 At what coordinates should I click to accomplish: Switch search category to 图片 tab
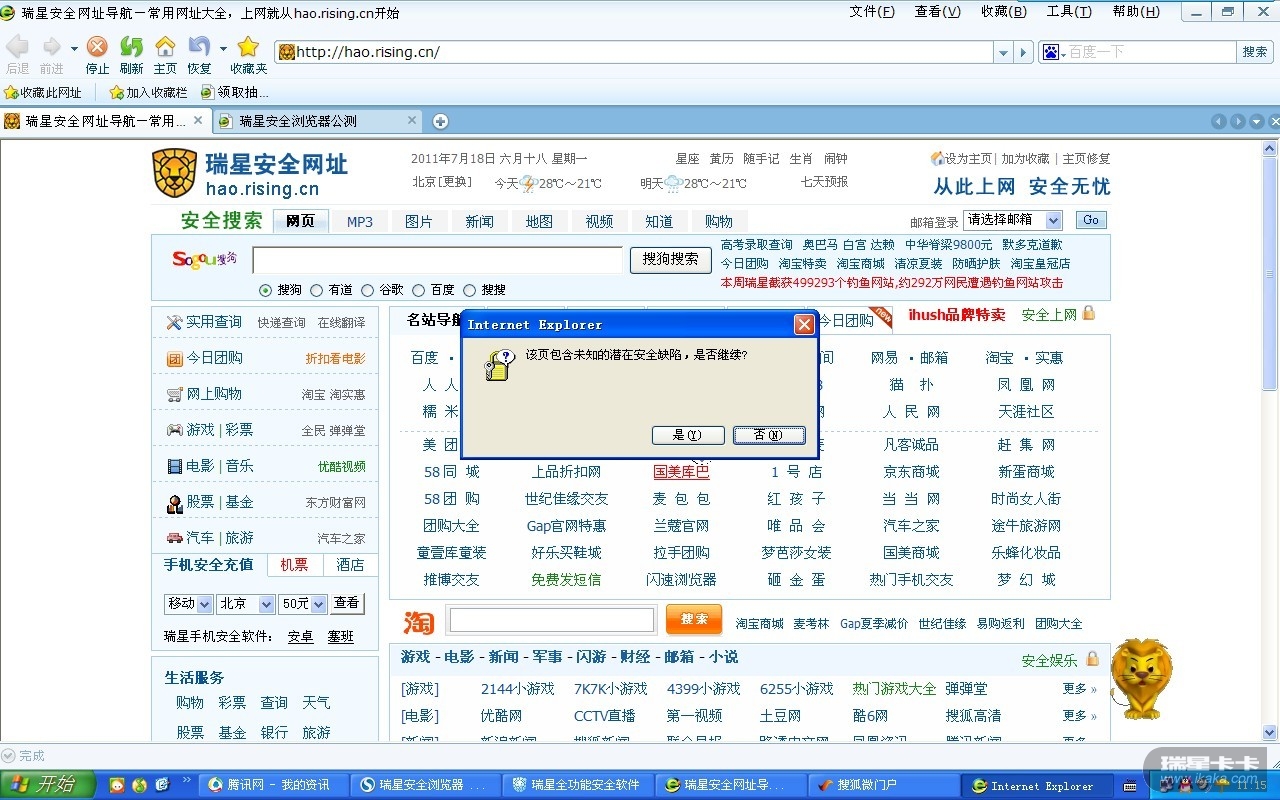pyautogui.click(x=419, y=221)
